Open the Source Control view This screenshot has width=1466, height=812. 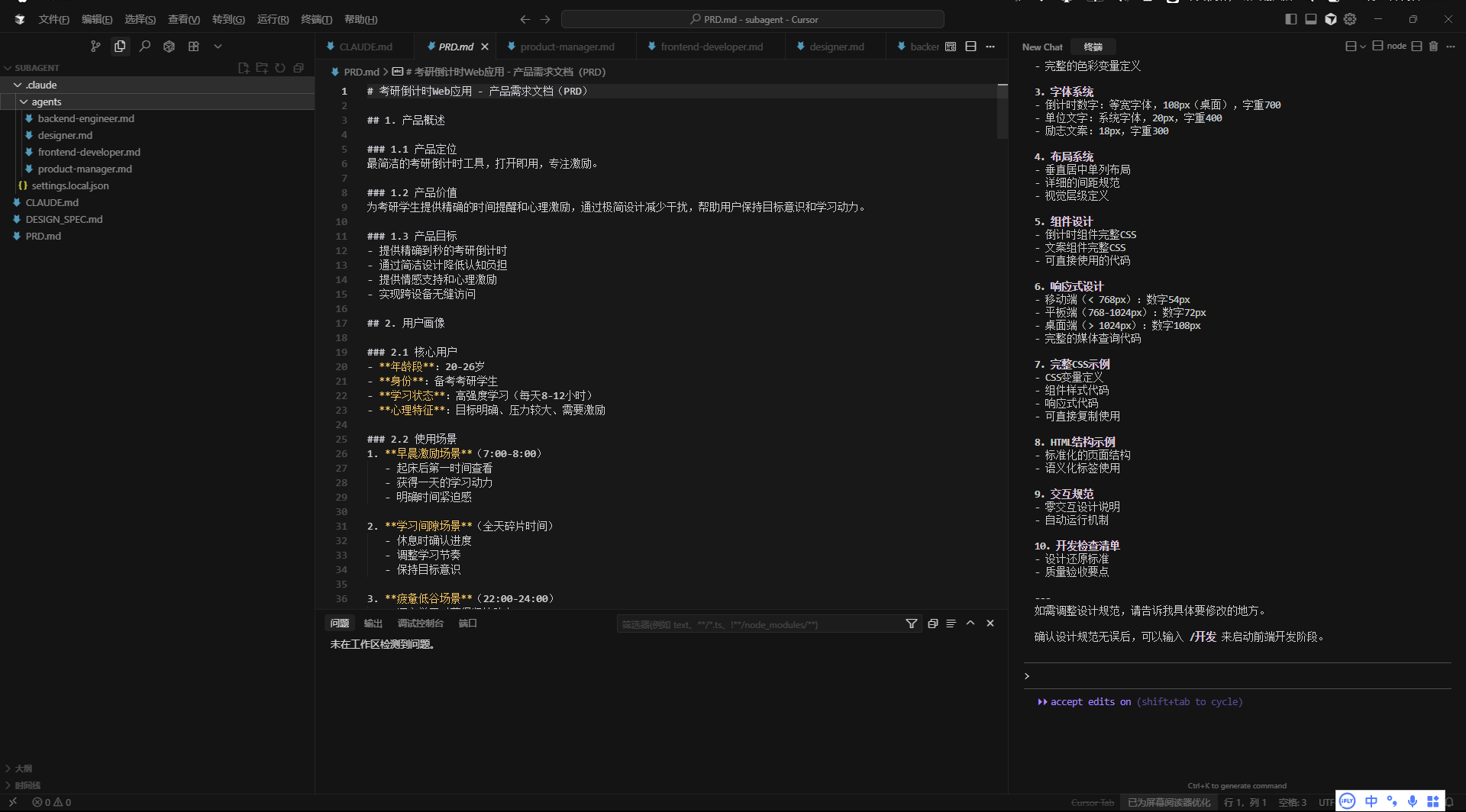coord(95,47)
